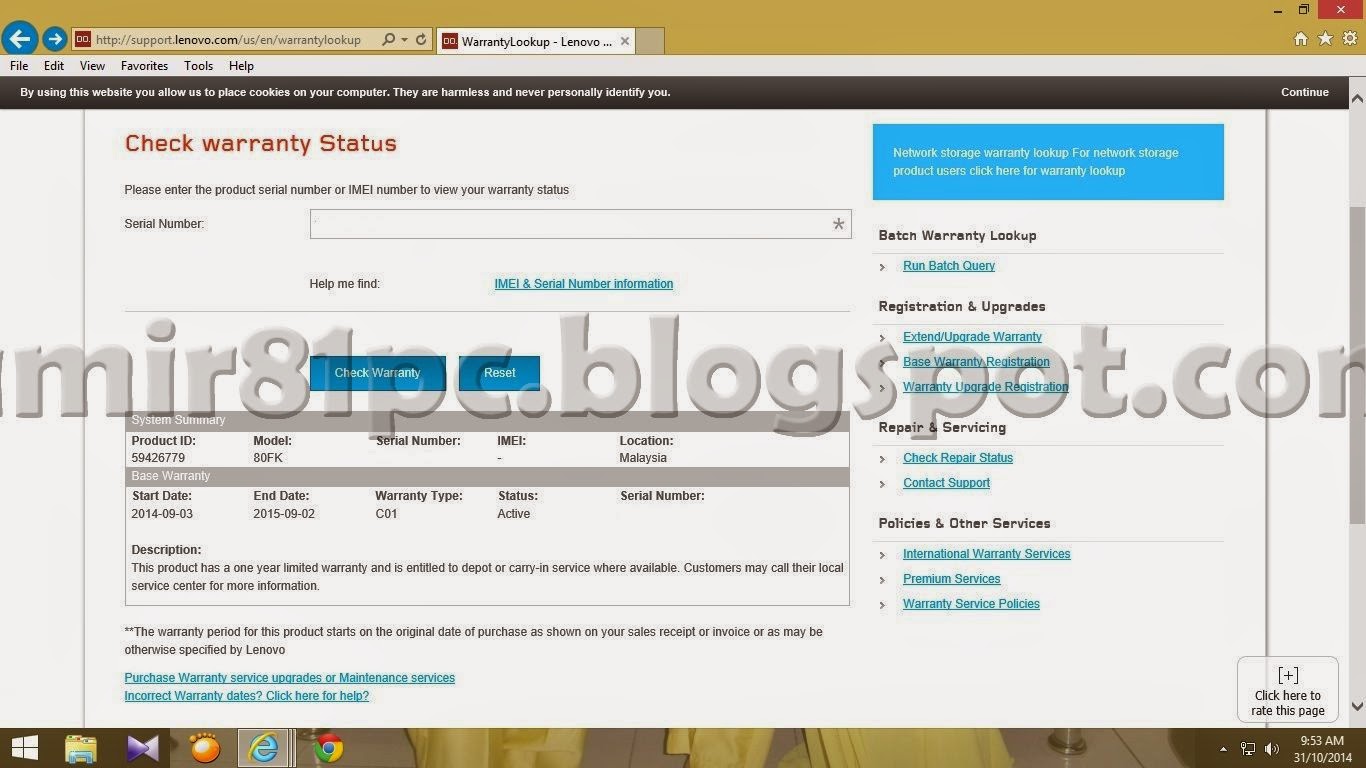Open Base Warranty Registration link
Viewport: 1366px width, 768px height.
click(976, 362)
